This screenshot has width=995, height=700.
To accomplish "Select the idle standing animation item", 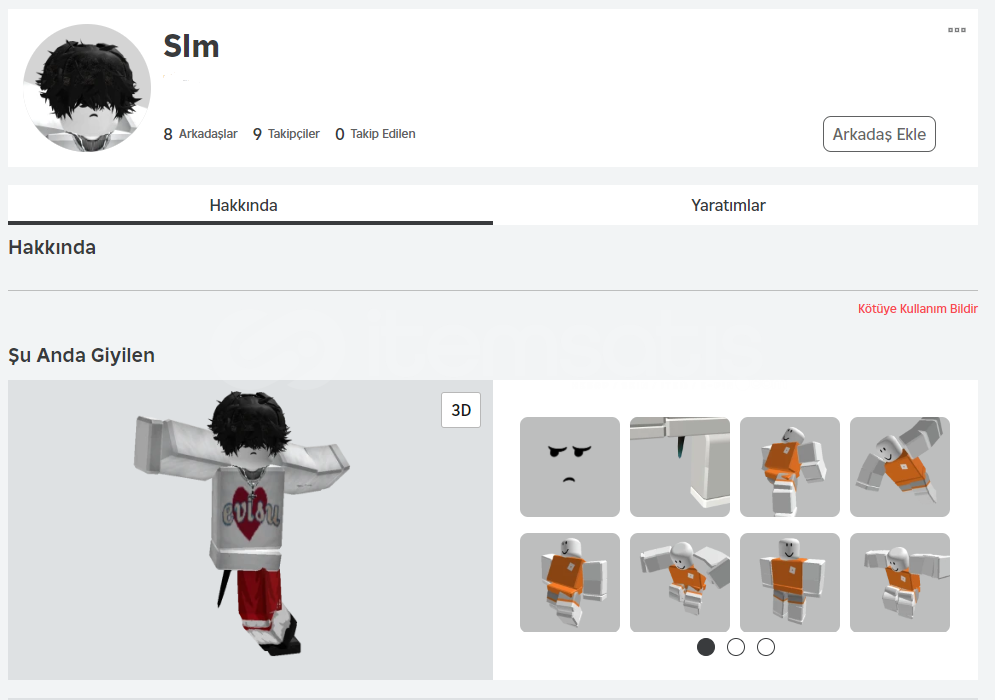I will (789, 583).
